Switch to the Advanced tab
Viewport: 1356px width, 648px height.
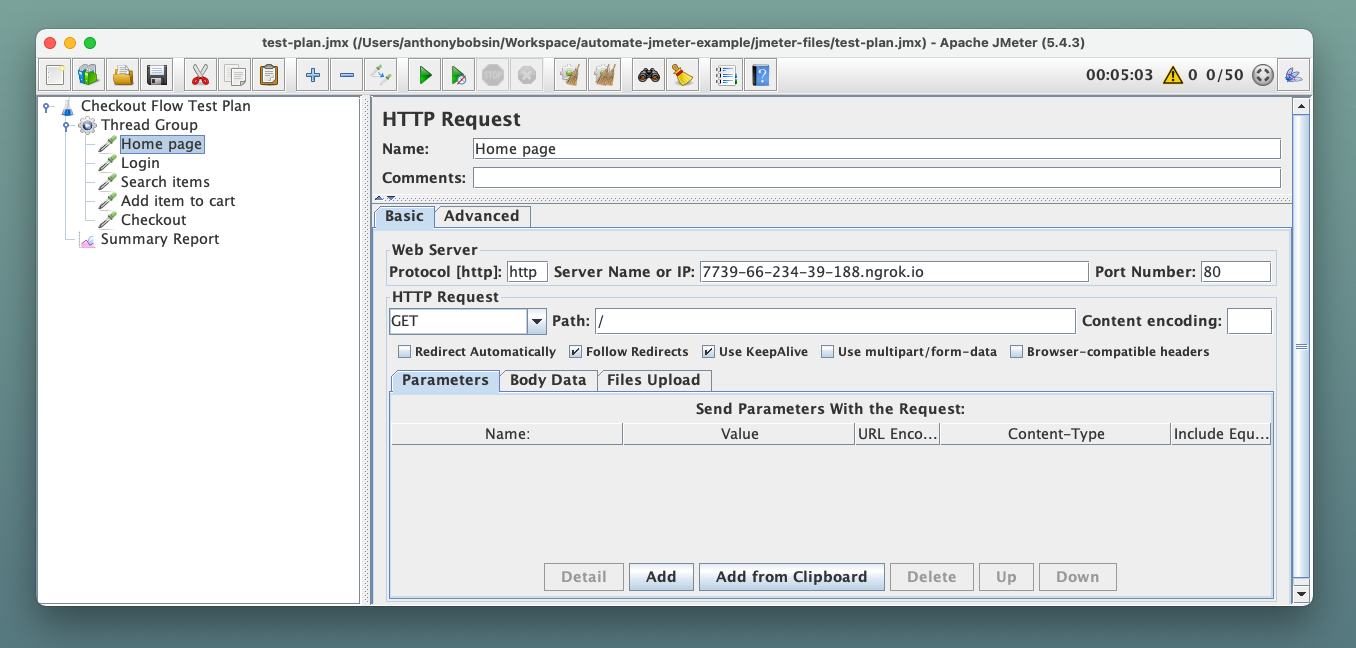tap(482, 216)
